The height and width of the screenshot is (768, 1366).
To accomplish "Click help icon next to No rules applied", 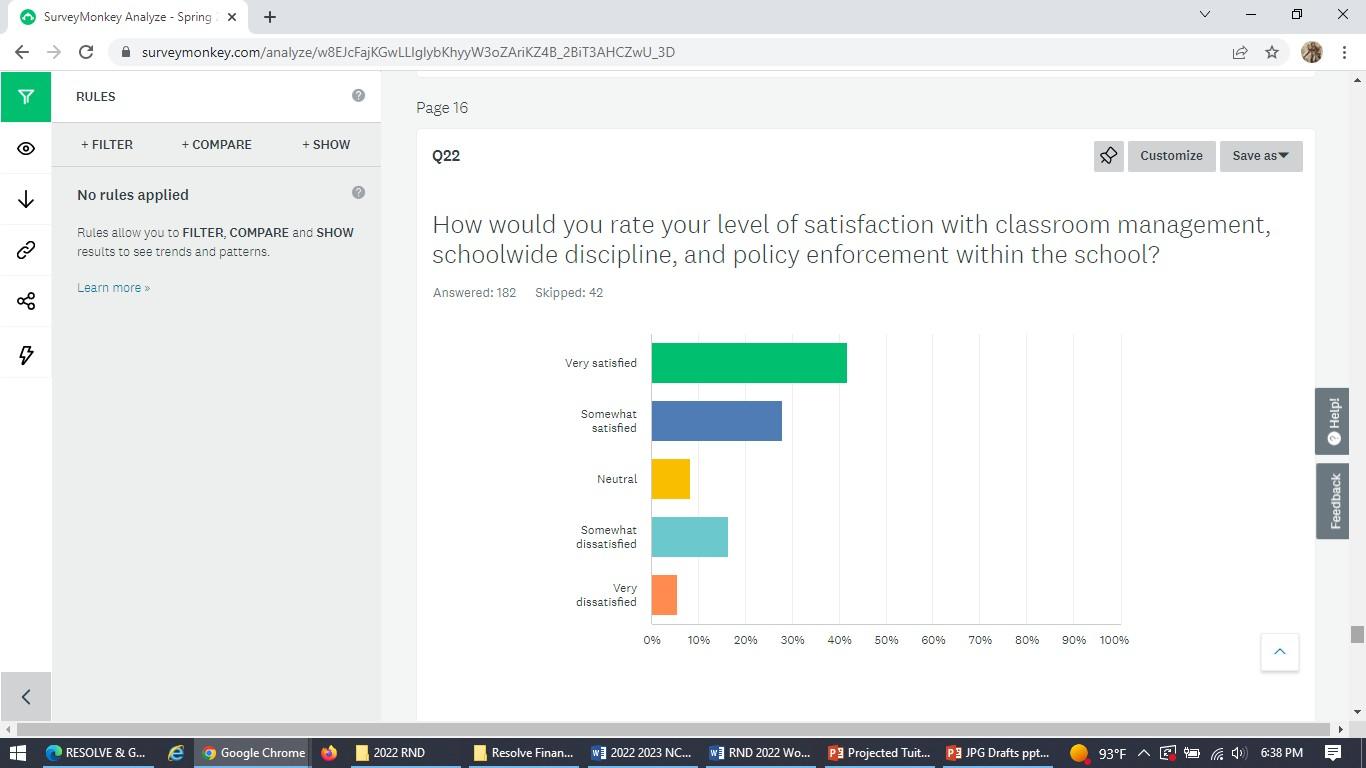I will 358,193.
